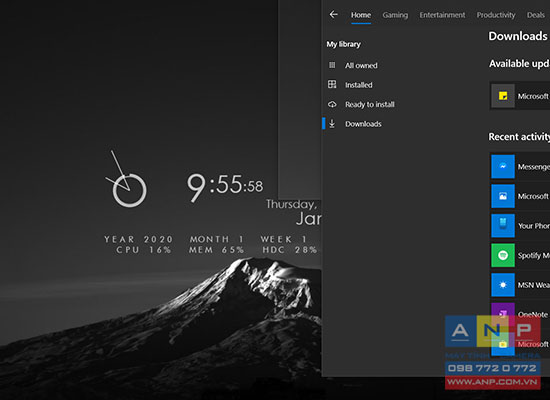
Task: Click the CPU 16% desktop readout
Action: [x=144, y=250]
